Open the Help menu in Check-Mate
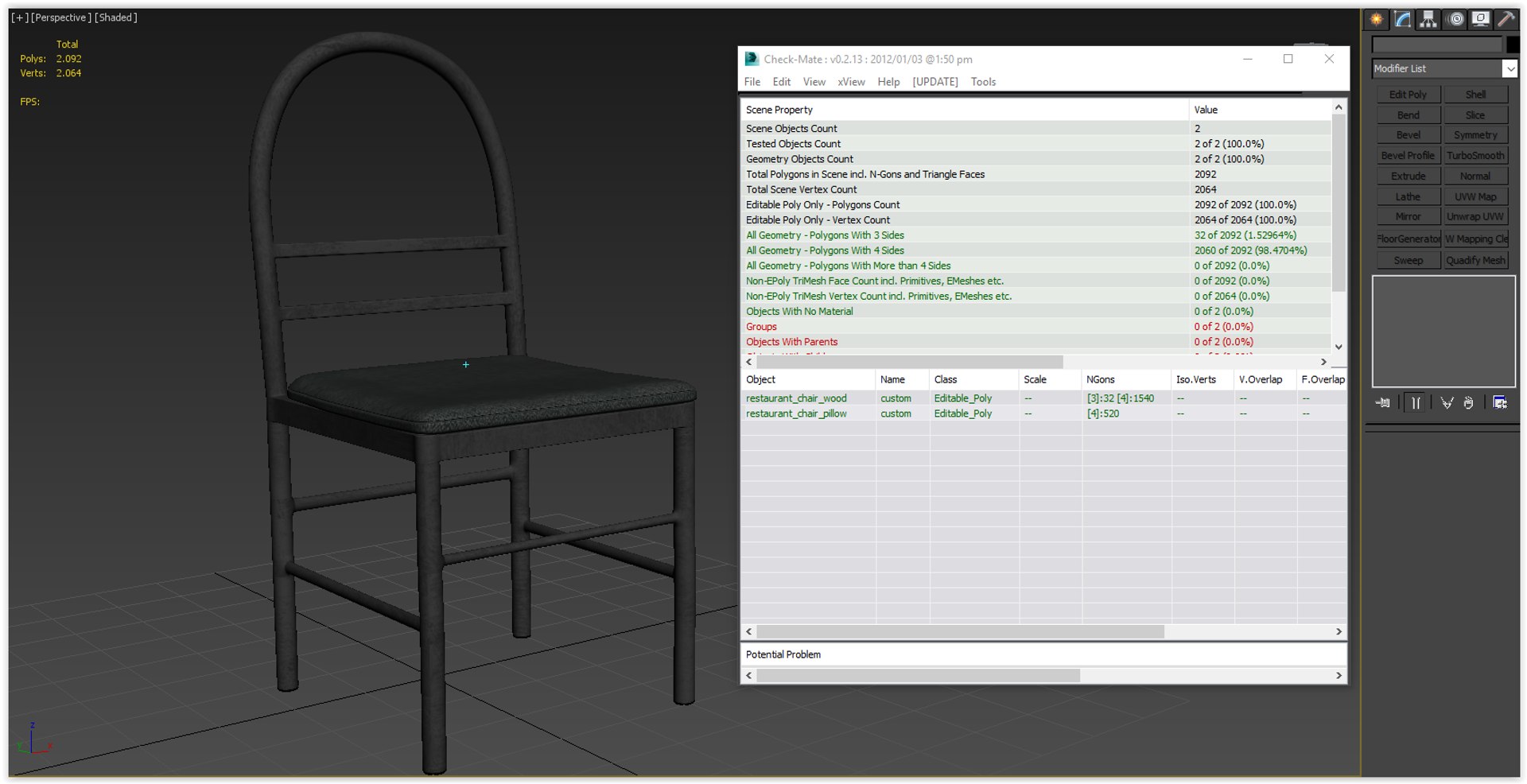This screenshot has width=1527, height=784. 888,82
